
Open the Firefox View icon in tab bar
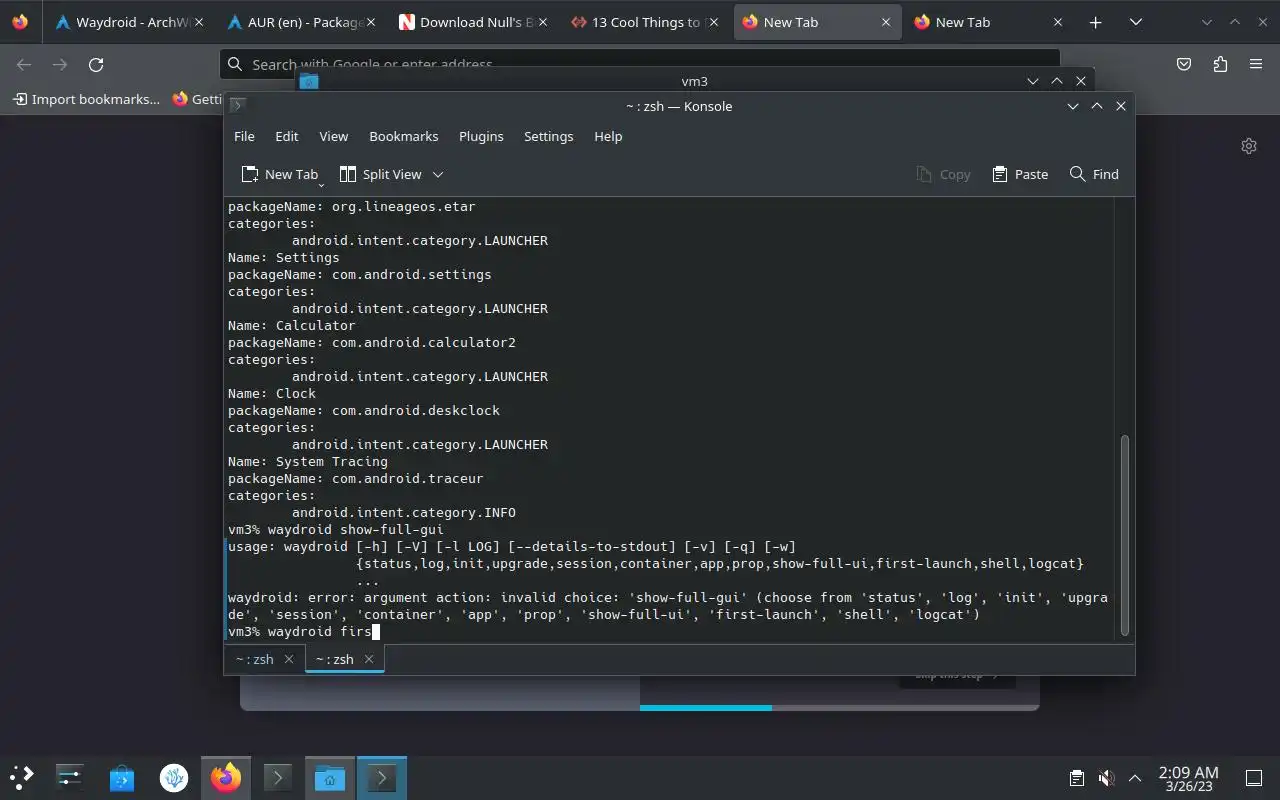click(20, 22)
